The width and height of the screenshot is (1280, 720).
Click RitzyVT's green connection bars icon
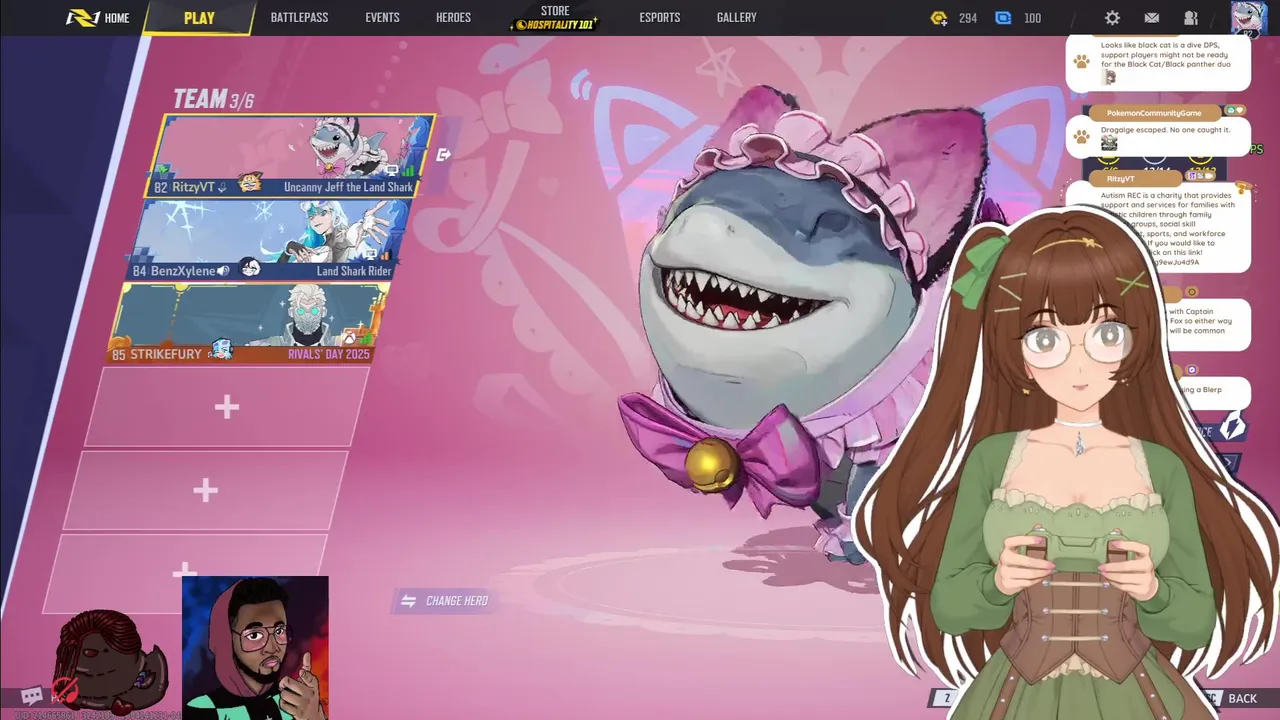(x=409, y=172)
